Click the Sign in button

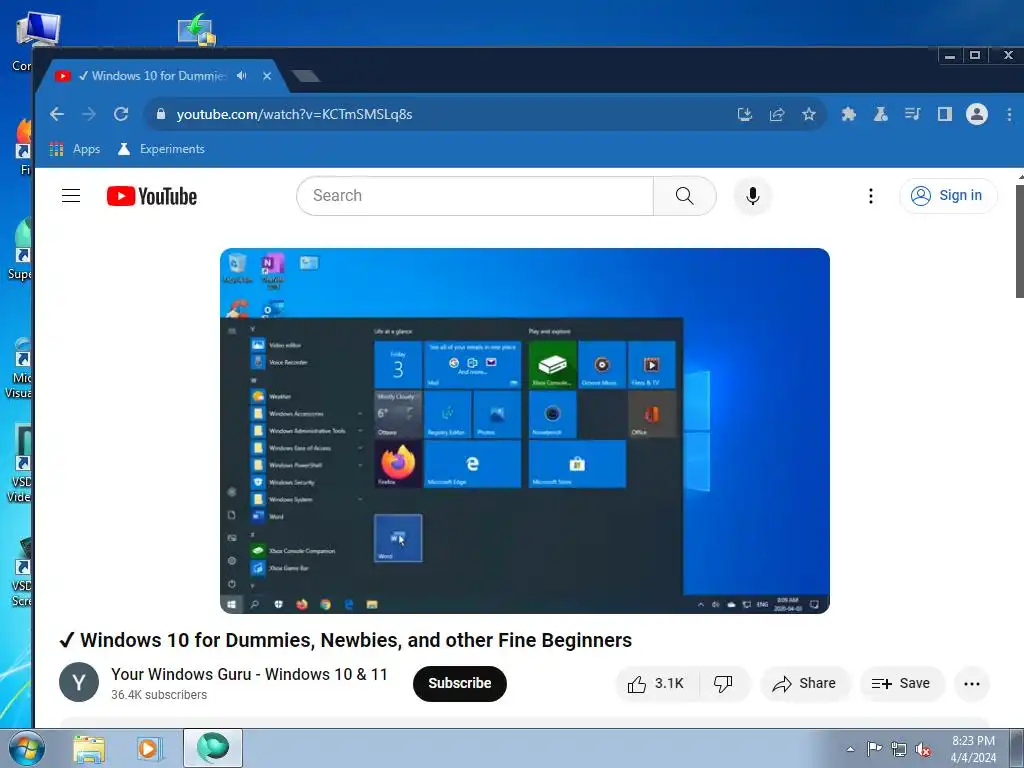(x=948, y=195)
